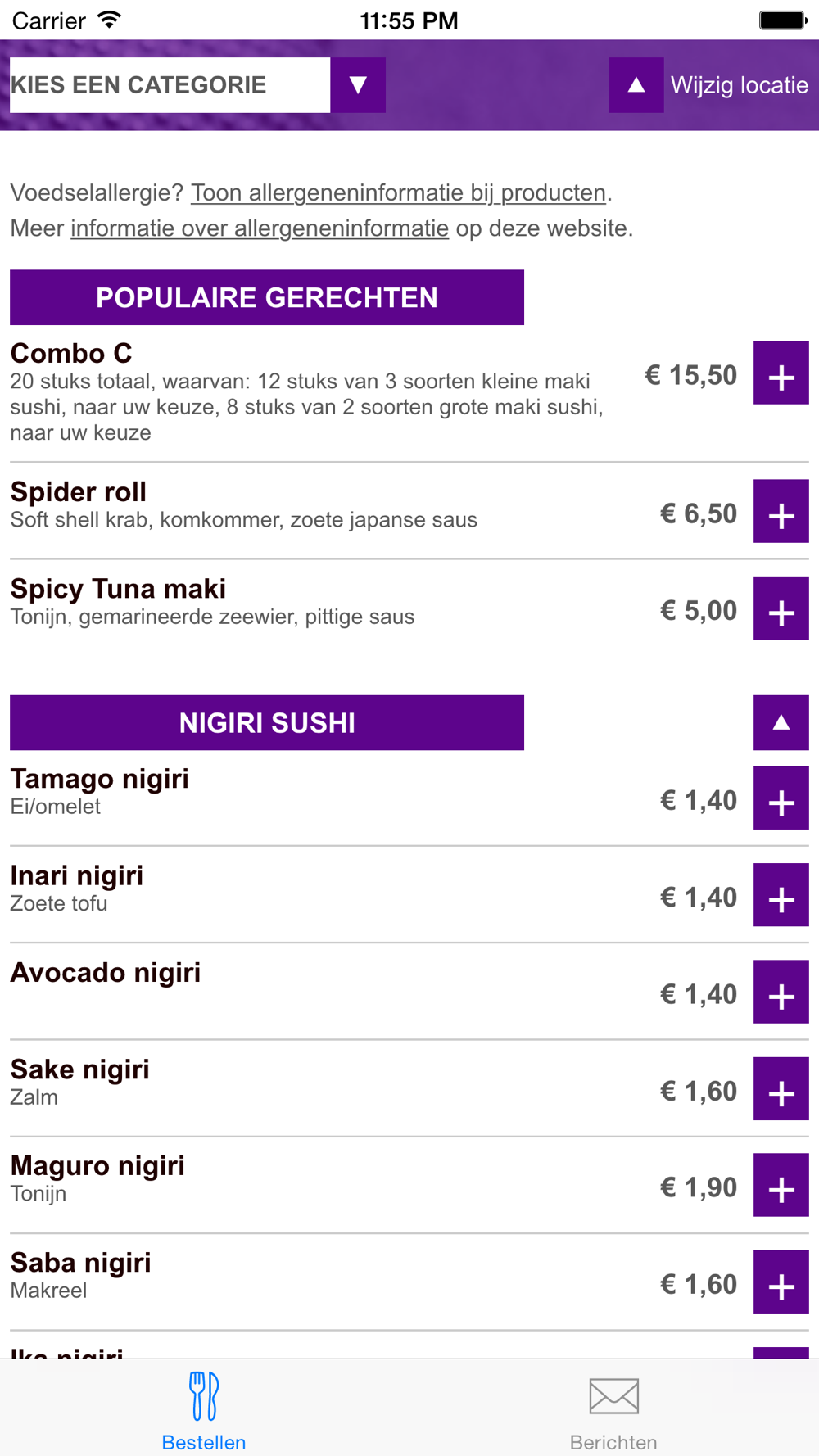Screen dimensions: 819x1456
Task: Add Saba nigiri to the order
Action: [x=781, y=1282]
